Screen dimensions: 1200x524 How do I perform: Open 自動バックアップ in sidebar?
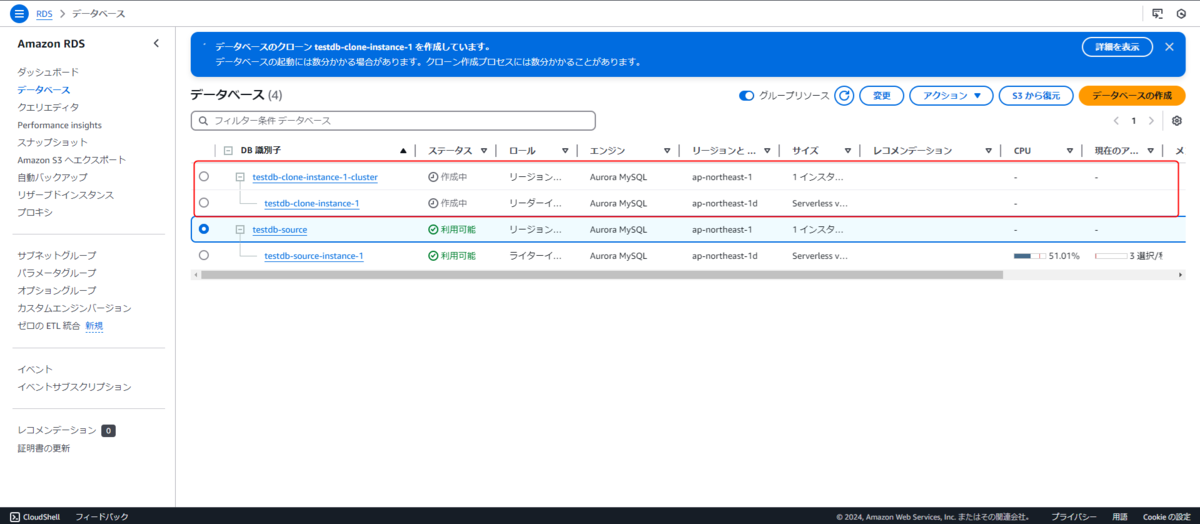click(52, 177)
